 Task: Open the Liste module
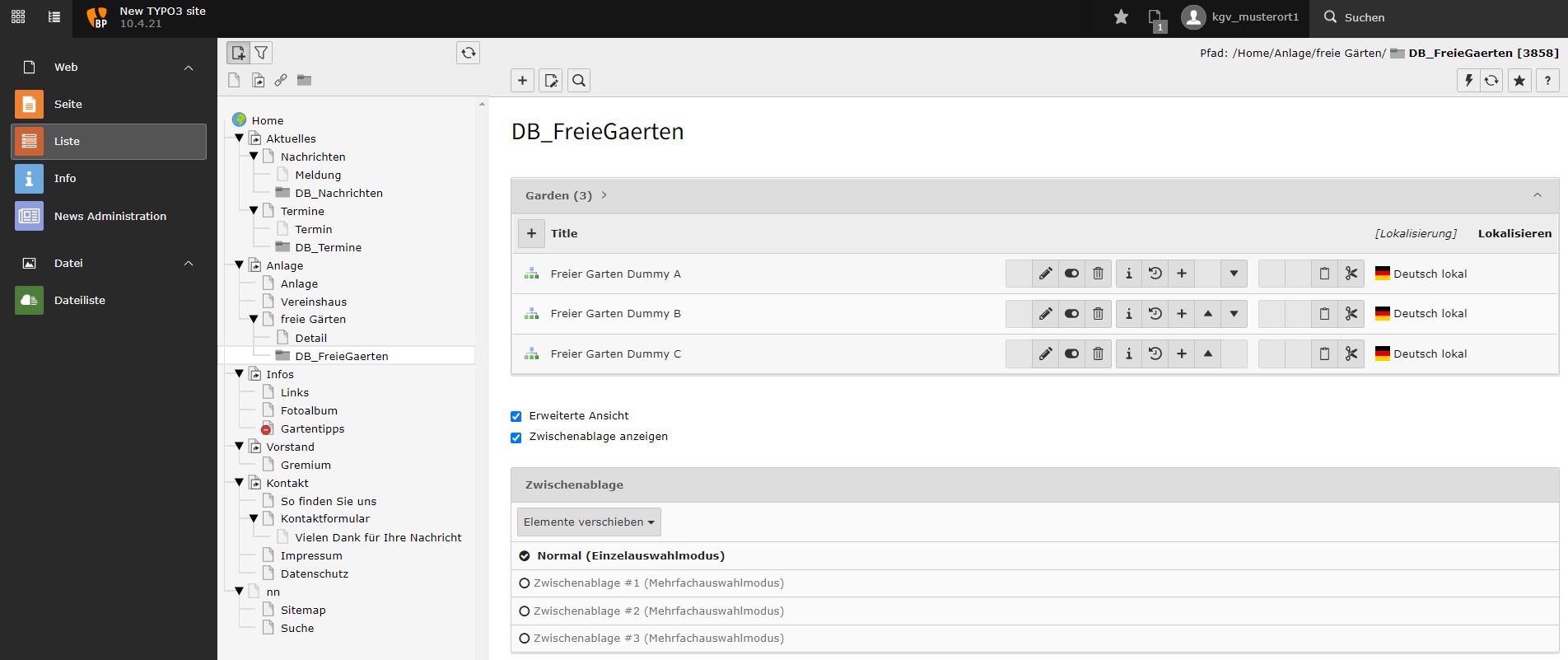tap(109, 142)
